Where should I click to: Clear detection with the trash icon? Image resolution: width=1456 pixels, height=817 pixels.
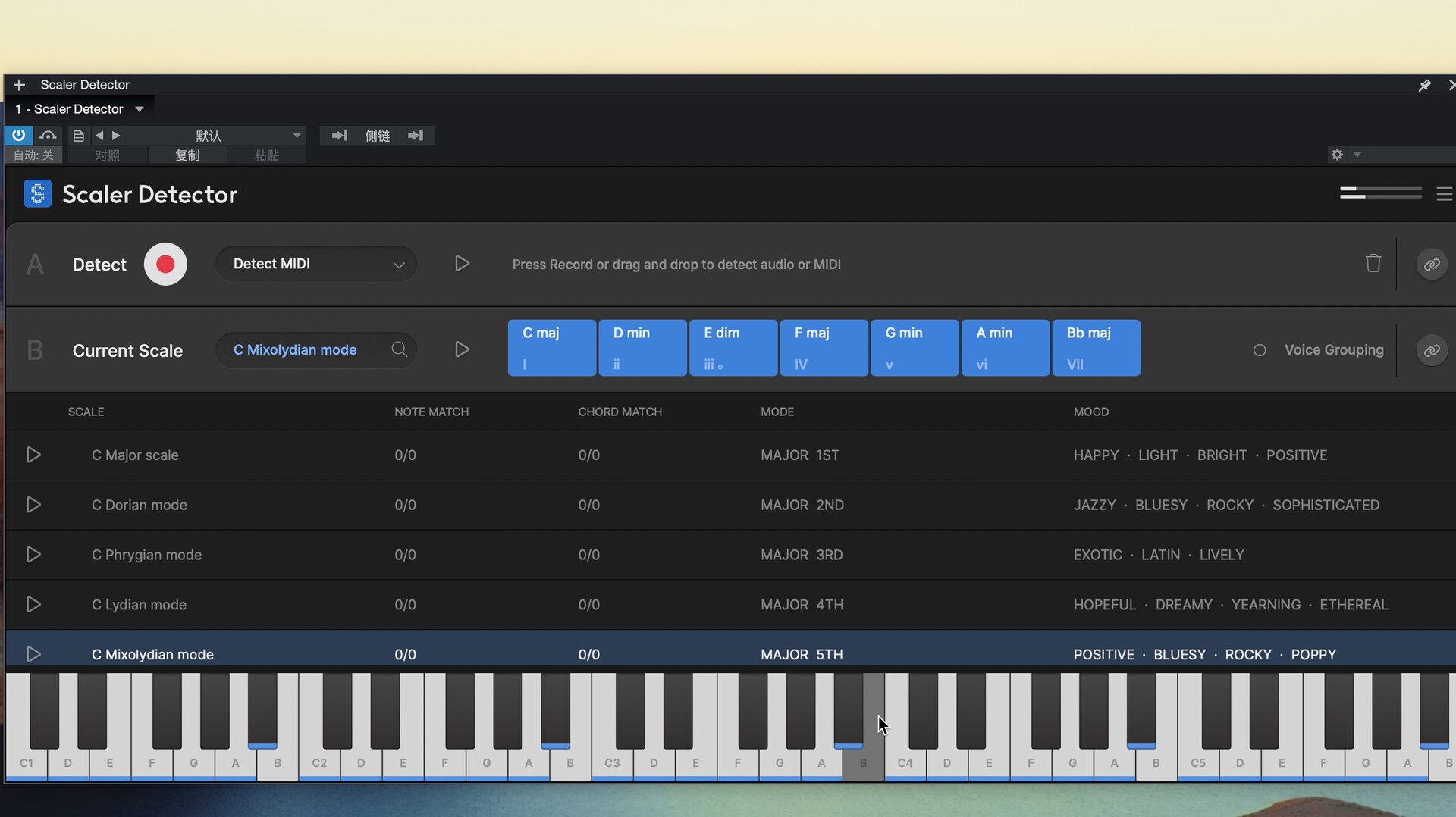click(x=1373, y=264)
